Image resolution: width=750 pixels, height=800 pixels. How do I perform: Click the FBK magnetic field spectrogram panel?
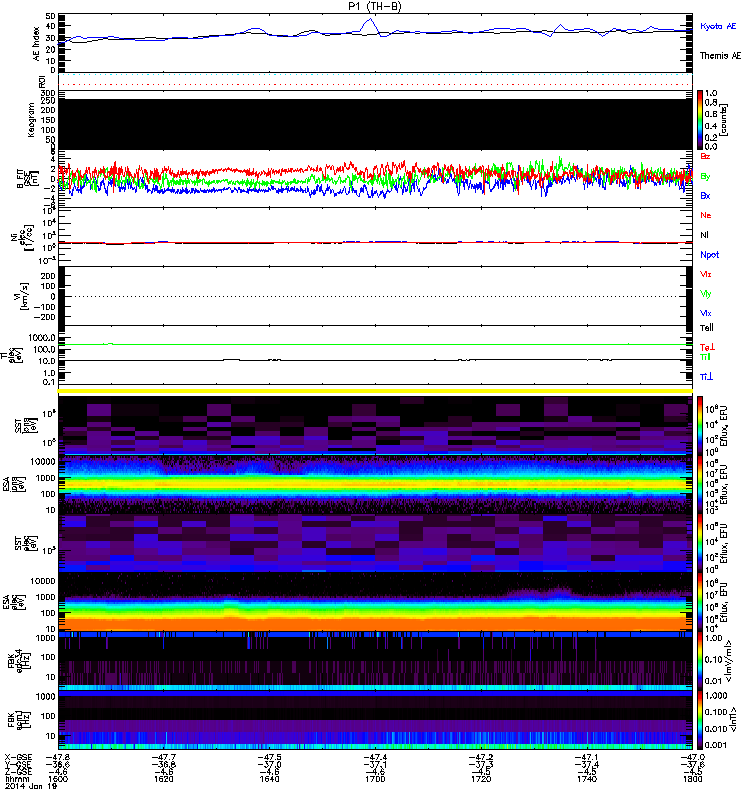pyautogui.click(x=375, y=720)
